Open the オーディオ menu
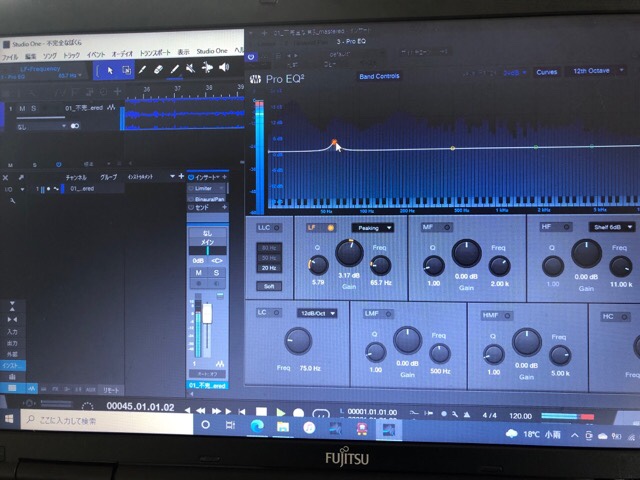The width and height of the screenshot is (640, 480). (122, 53)
